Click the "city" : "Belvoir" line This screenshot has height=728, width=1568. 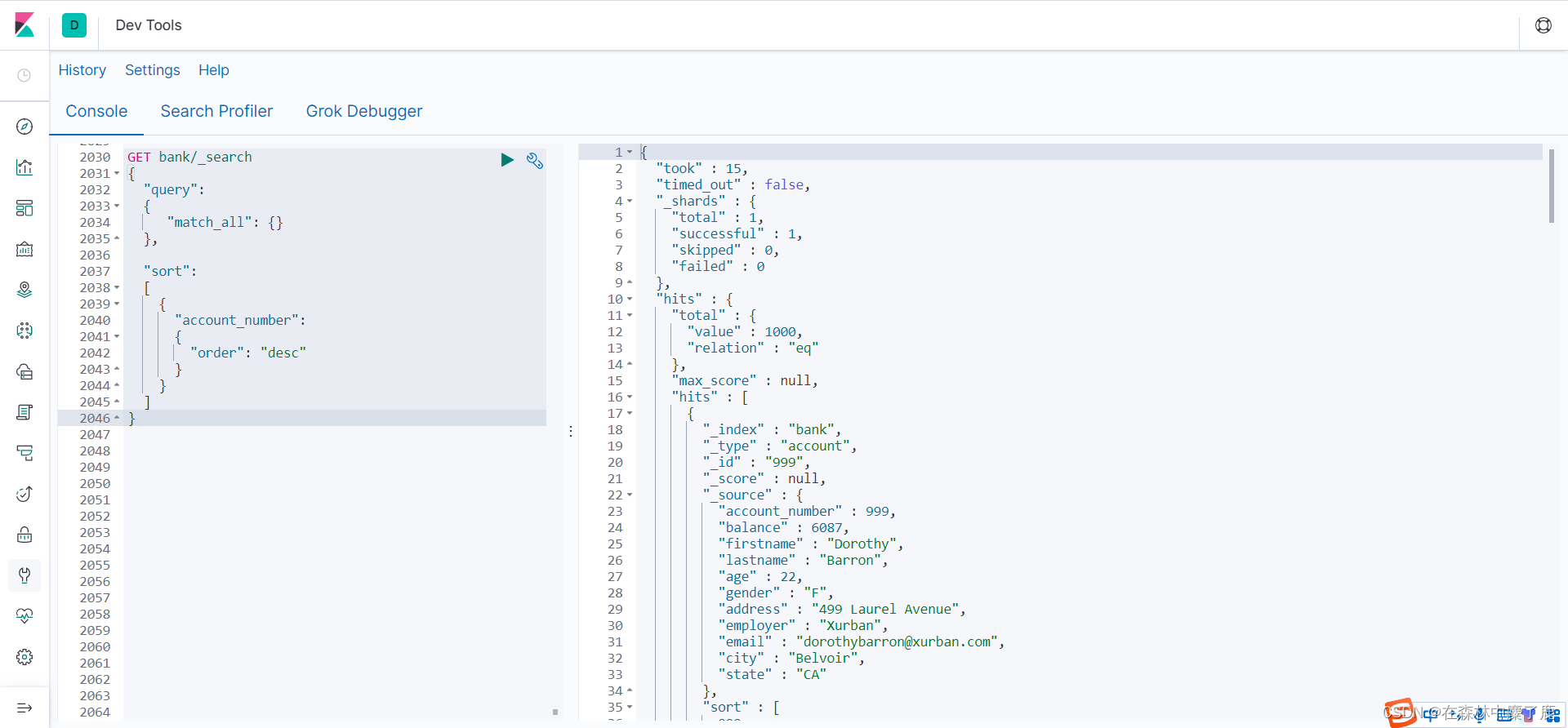tap(791, 658)
